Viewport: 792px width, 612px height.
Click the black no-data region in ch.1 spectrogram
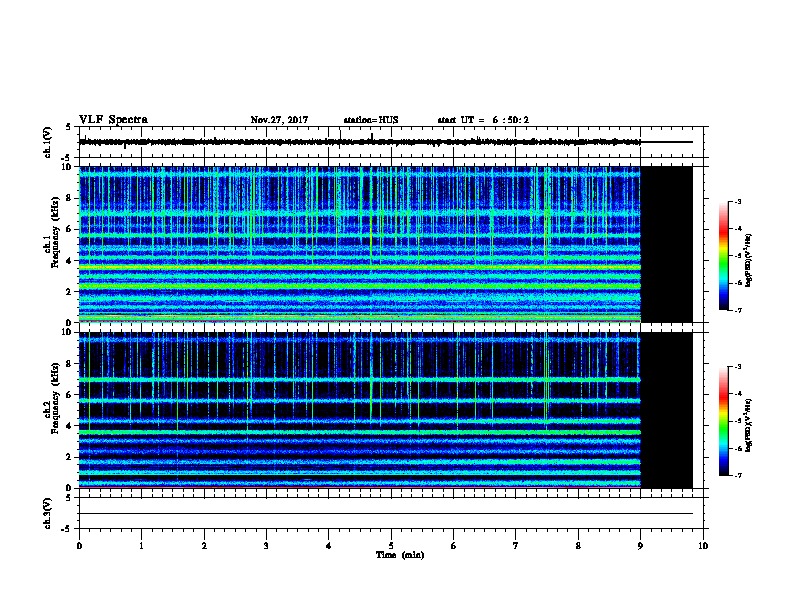click(x=666, y=244)
